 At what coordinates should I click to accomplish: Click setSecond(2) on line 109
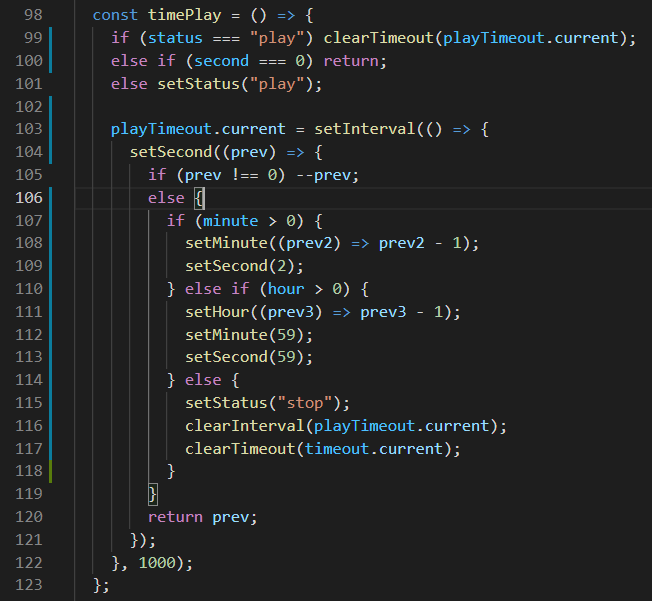tap(240, 266)
